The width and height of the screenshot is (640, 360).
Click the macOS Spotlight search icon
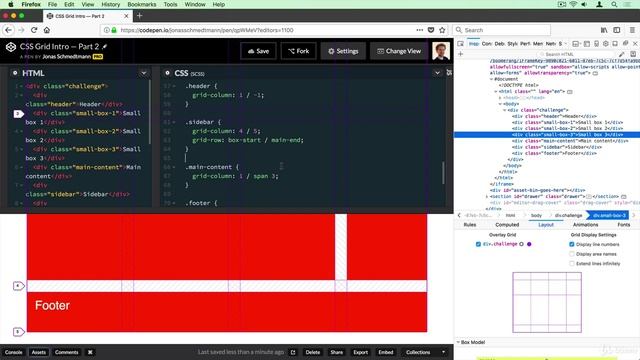coord(614,4)
